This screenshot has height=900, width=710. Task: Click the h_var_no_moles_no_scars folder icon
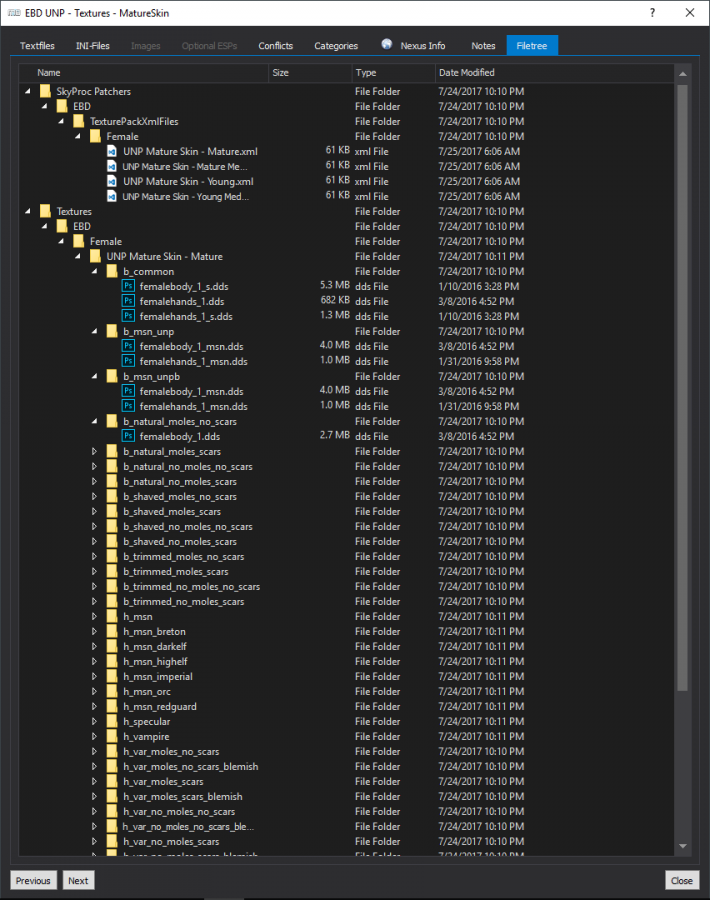click(112, 811)
